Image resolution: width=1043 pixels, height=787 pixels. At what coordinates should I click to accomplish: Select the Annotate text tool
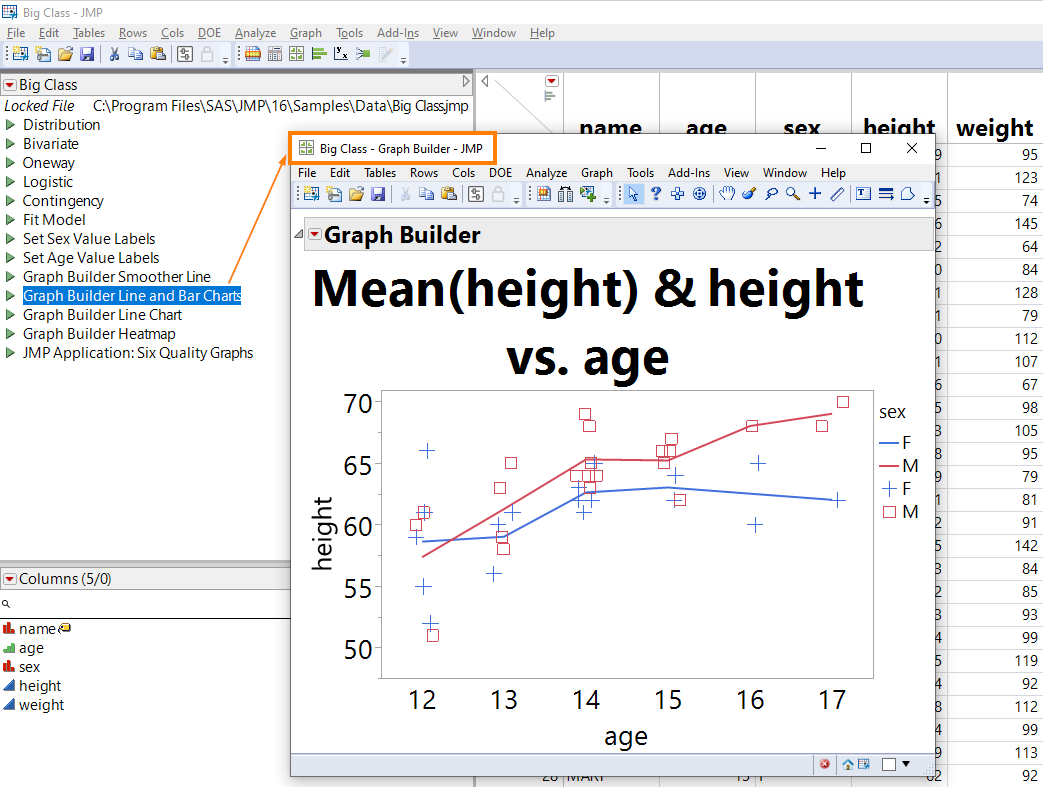[863, 194]
